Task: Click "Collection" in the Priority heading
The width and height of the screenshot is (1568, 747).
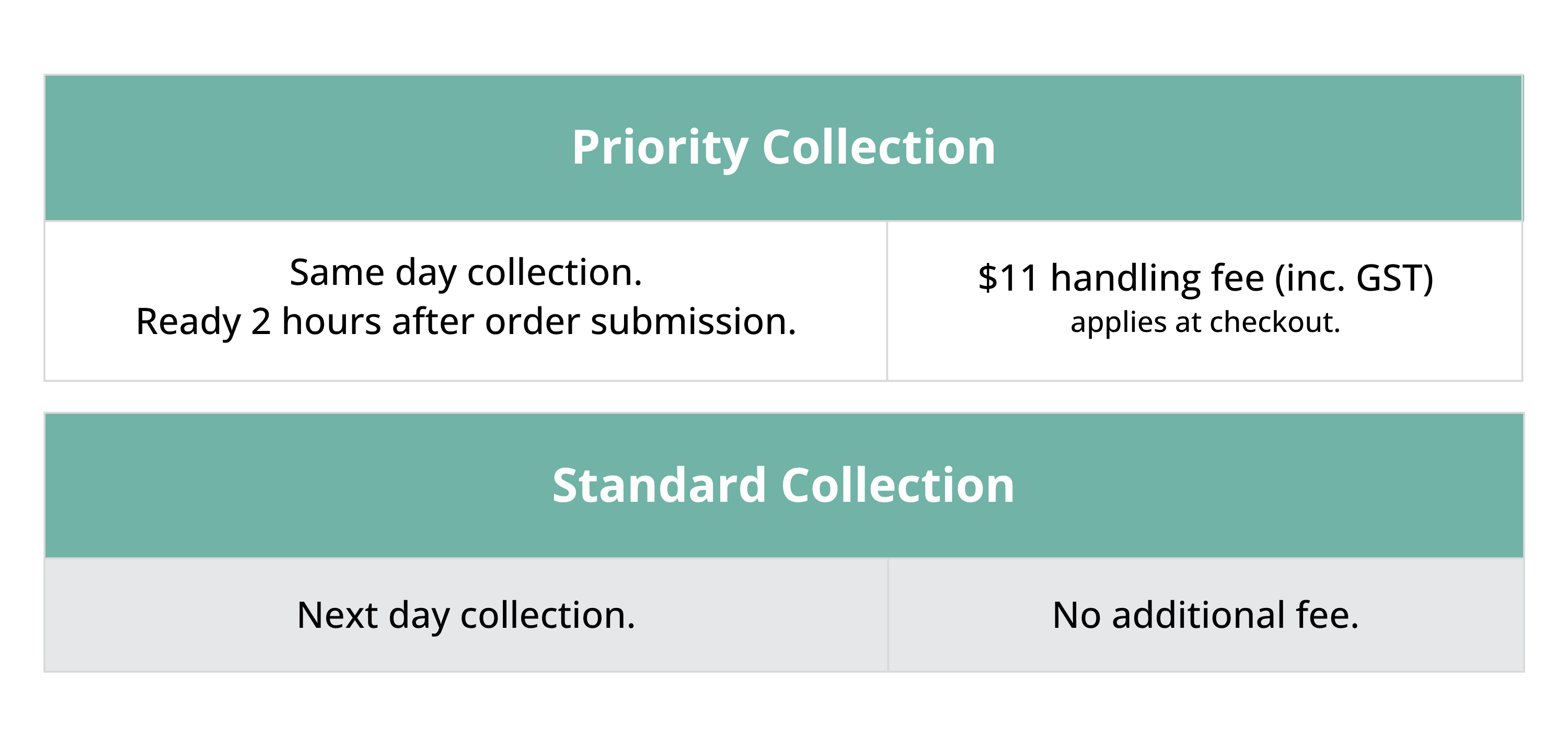Action: (x=879, y=147)
